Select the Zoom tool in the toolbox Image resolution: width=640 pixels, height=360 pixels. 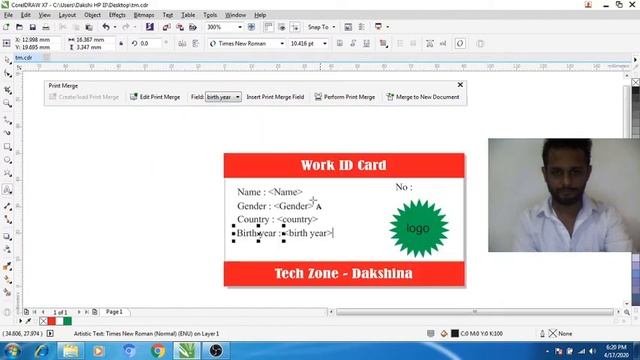coord(7,103)
